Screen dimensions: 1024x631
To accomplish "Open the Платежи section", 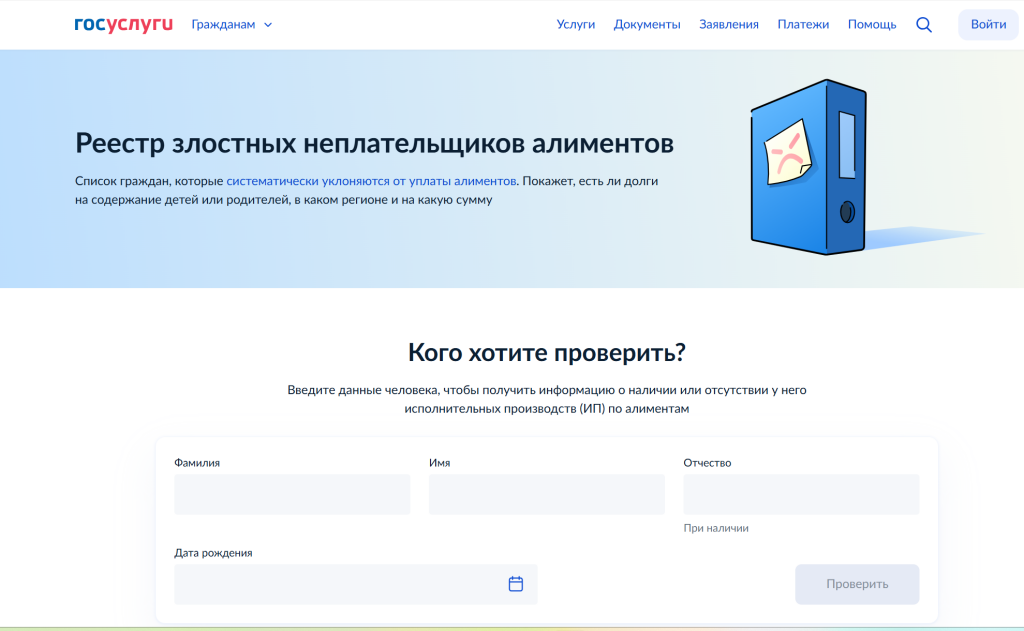I will click(803, 24).
